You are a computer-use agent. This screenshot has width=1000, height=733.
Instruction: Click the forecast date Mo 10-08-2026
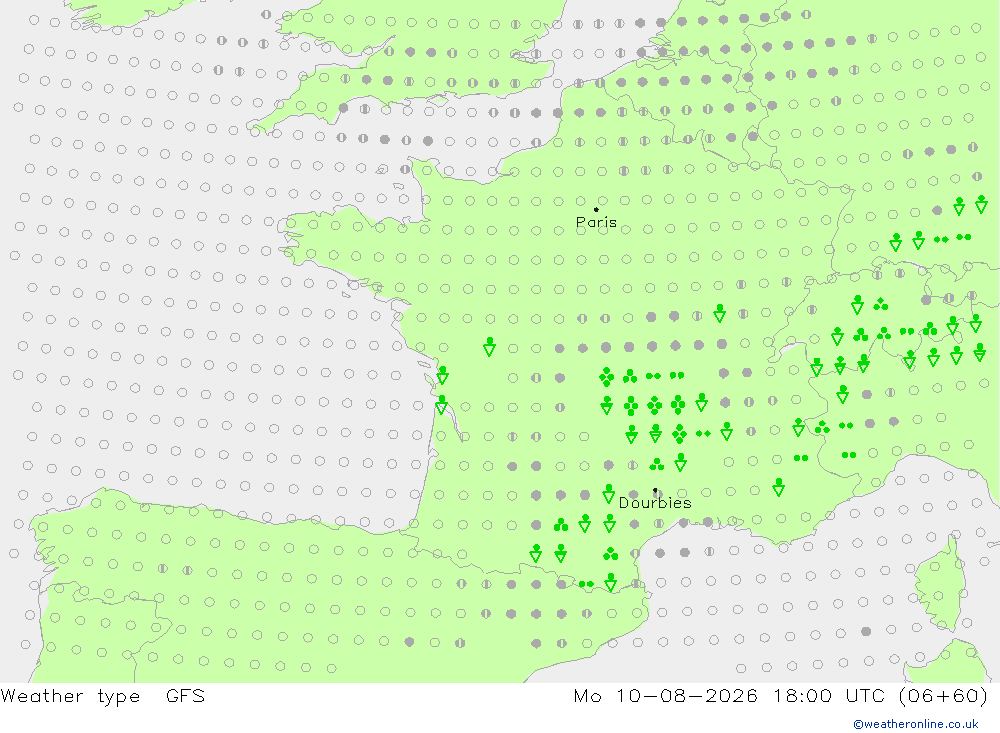click(666, 696)
